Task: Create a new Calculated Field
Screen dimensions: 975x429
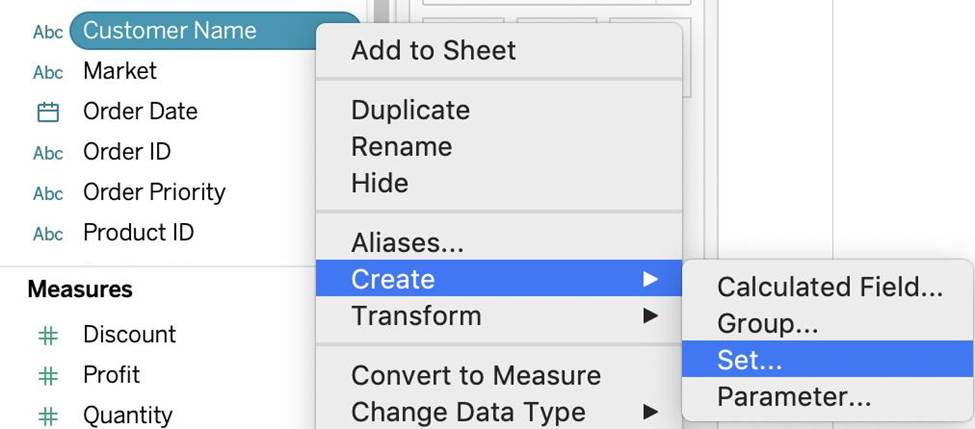Action: click(829, 287)
